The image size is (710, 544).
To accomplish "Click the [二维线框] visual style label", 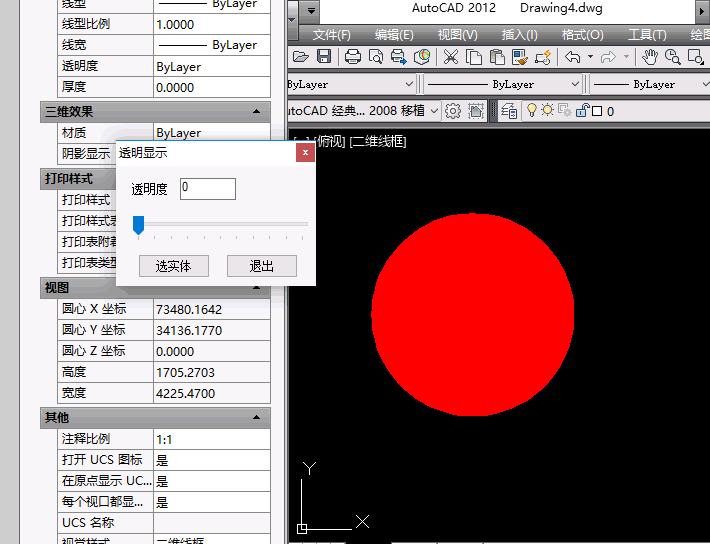I will pyautogui.click(x=378, y=142).
